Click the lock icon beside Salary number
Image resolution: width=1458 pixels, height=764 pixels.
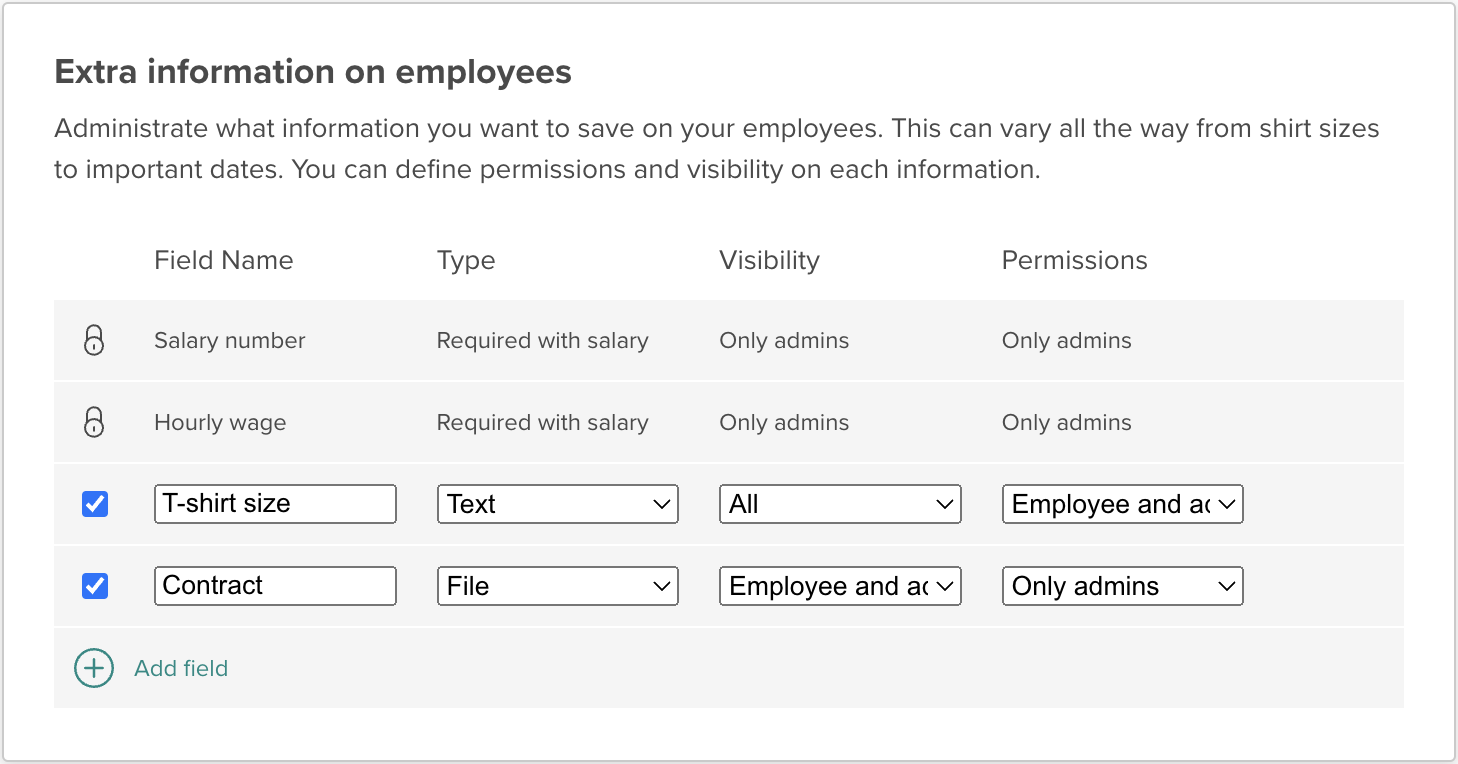click(94, 340)
